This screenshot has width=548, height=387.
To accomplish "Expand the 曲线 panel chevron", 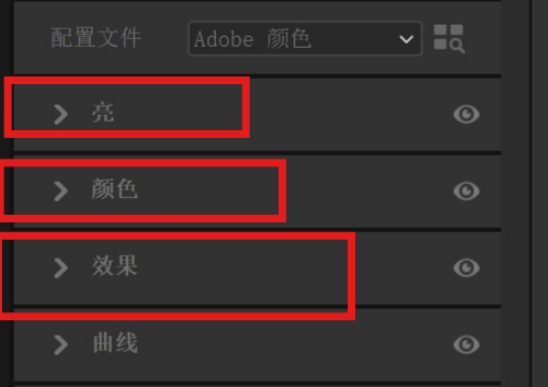I will pos(61,345).
